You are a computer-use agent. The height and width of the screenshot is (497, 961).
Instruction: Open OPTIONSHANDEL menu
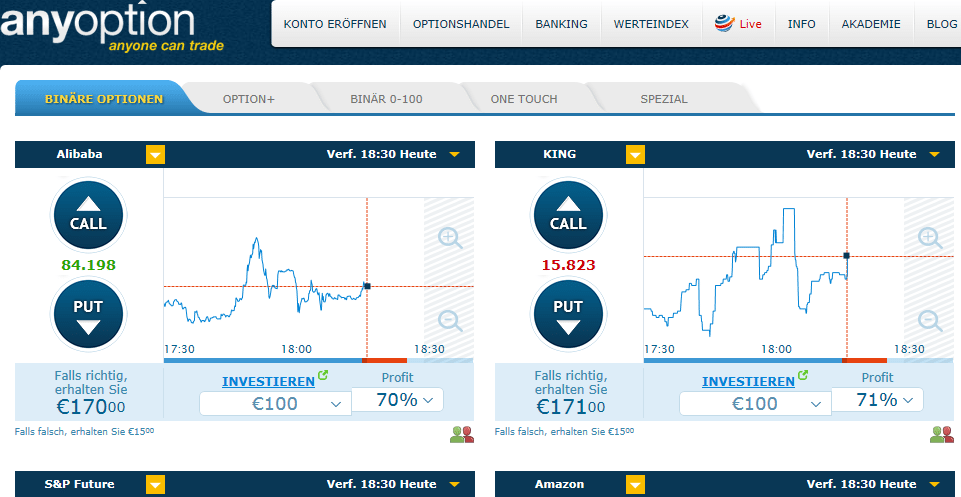point(461,24)
